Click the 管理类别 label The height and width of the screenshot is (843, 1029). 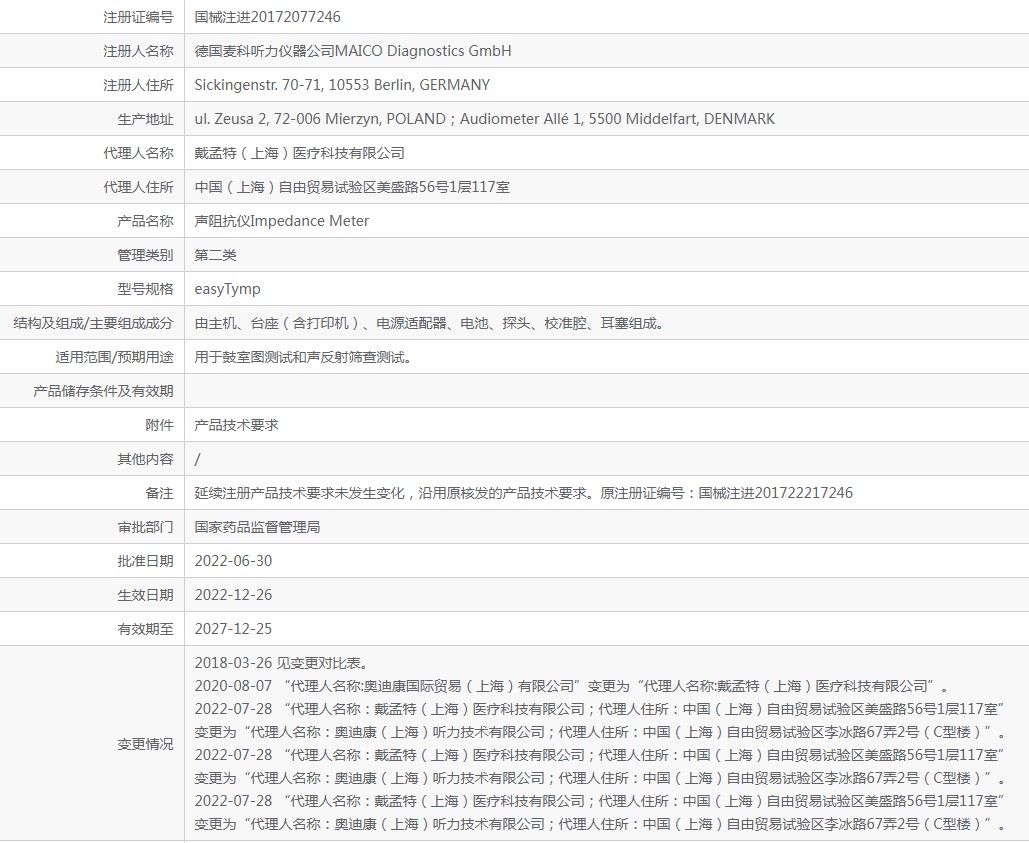pyautogui.click(x=145, y=255)
